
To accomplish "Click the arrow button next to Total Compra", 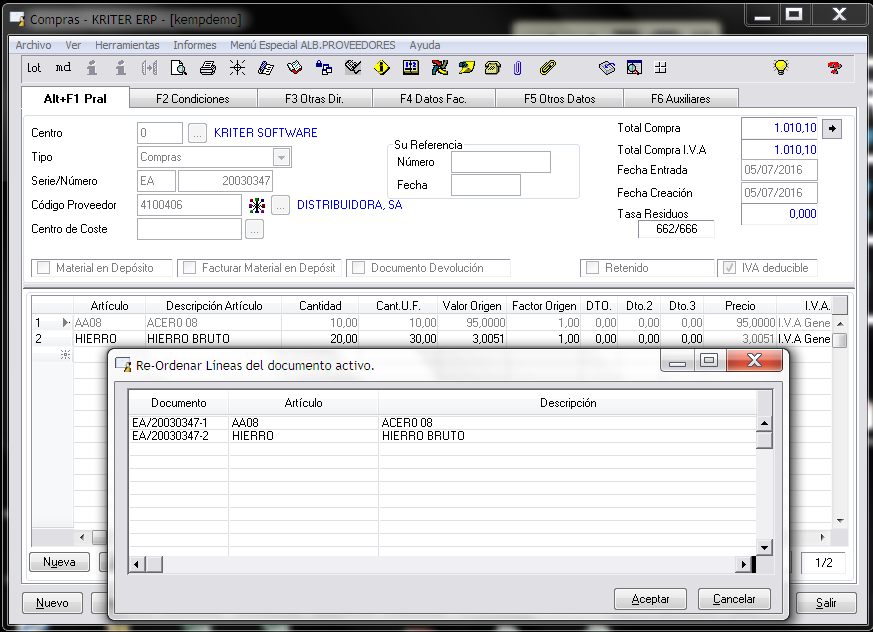I will 832,129.
